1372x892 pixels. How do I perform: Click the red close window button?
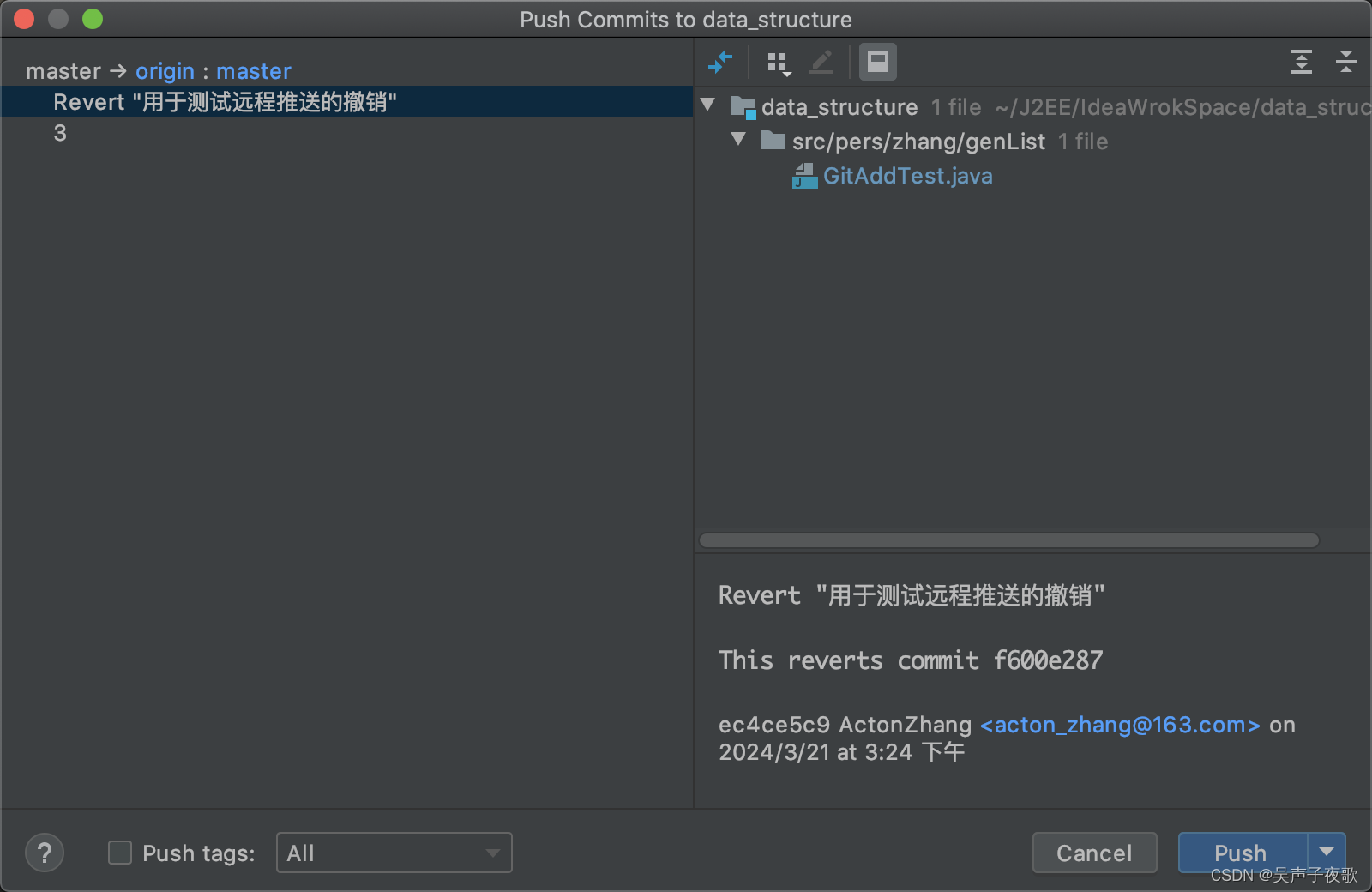click(24, 19)
